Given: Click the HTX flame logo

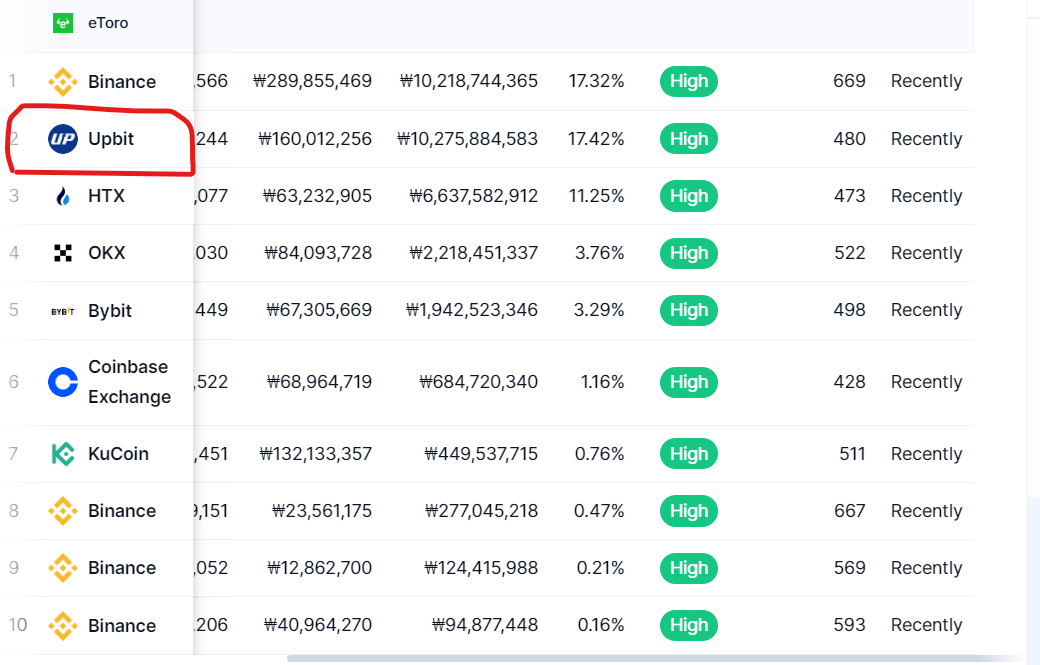Looking at the screenshot, I should 63,196.
